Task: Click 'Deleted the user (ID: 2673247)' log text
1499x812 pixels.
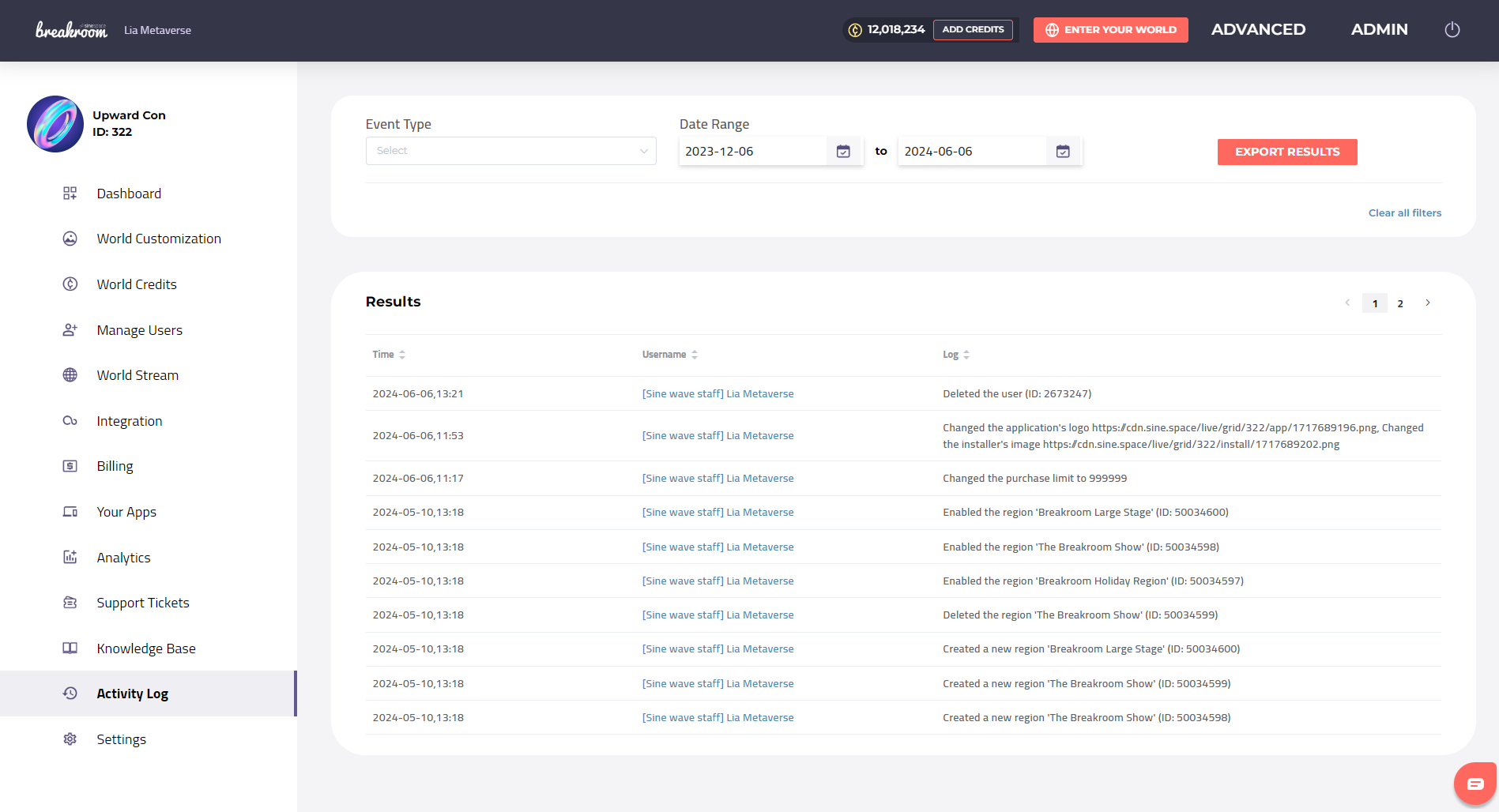Action: tap(1017, 394)
